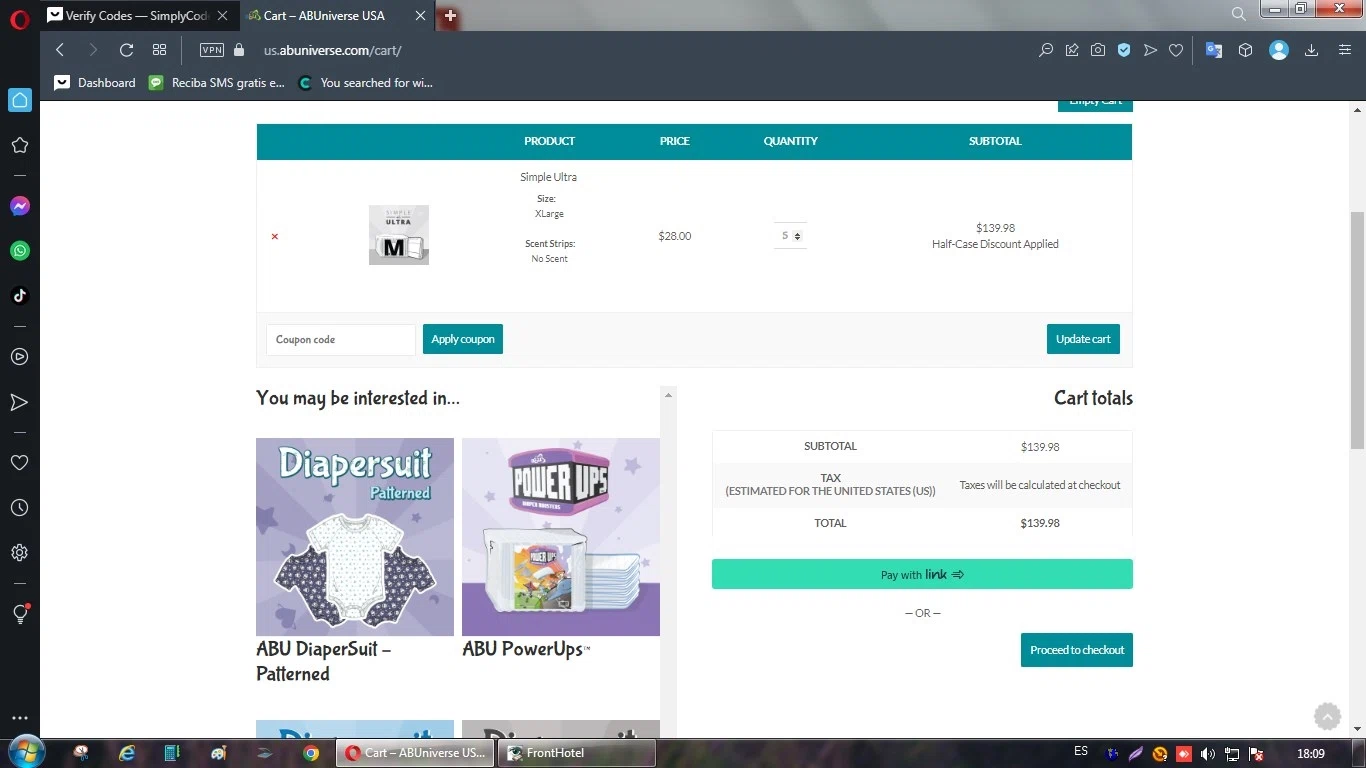Click the address bar URL
Image resolution: width=1366 pixels, height=768 pixels.
(x=333, y=50)
